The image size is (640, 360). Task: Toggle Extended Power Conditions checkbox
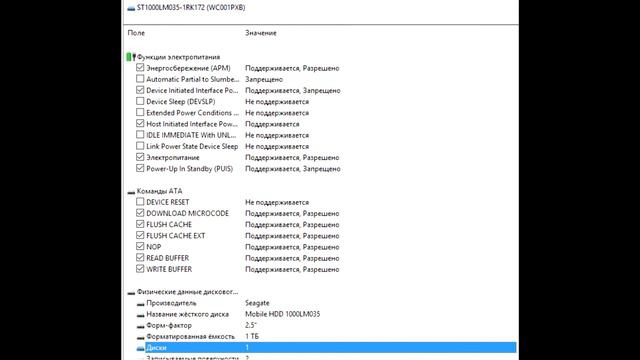[140, 112]
